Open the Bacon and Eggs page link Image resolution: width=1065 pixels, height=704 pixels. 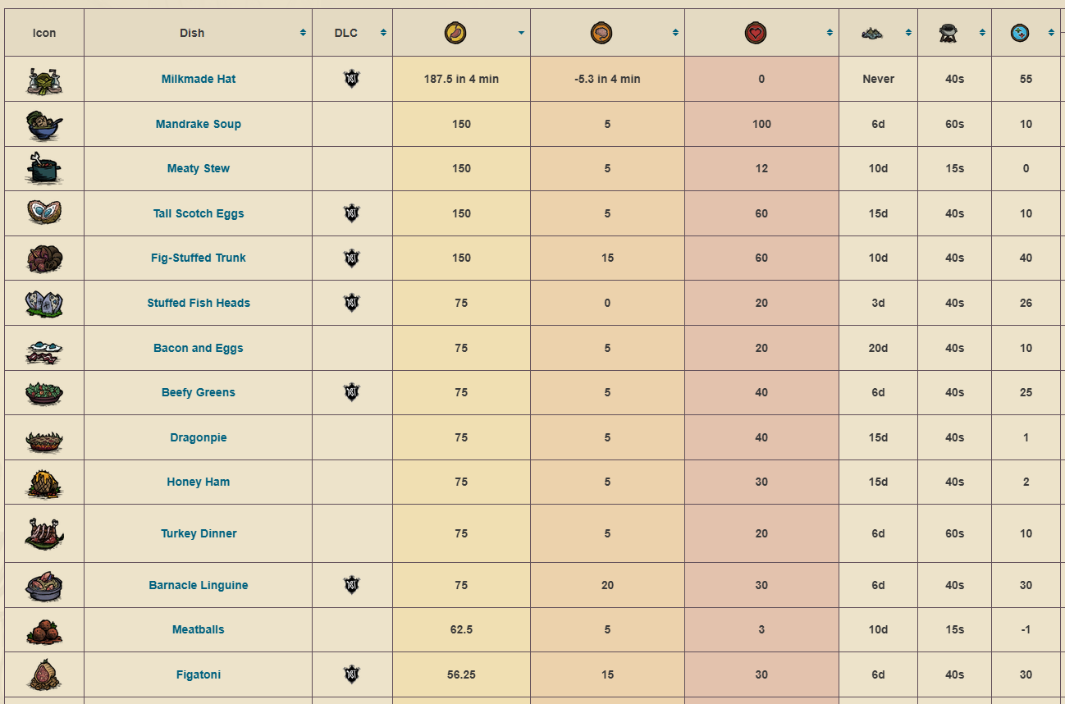pyautogui.click(x=198, y=348)
